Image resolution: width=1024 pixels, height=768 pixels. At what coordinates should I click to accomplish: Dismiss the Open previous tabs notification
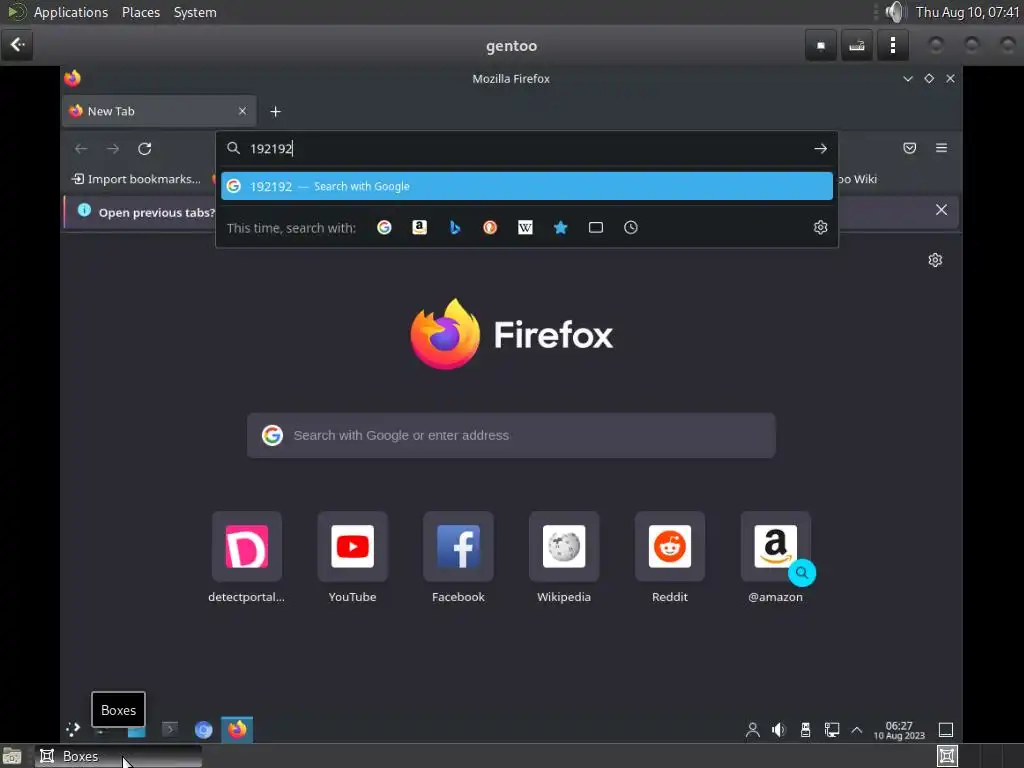pos(941,210)
